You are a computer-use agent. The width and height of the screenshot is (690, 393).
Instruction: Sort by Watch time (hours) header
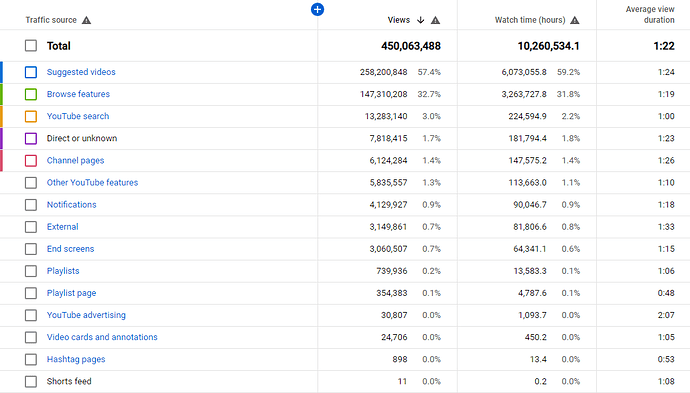tap(530, 20)
